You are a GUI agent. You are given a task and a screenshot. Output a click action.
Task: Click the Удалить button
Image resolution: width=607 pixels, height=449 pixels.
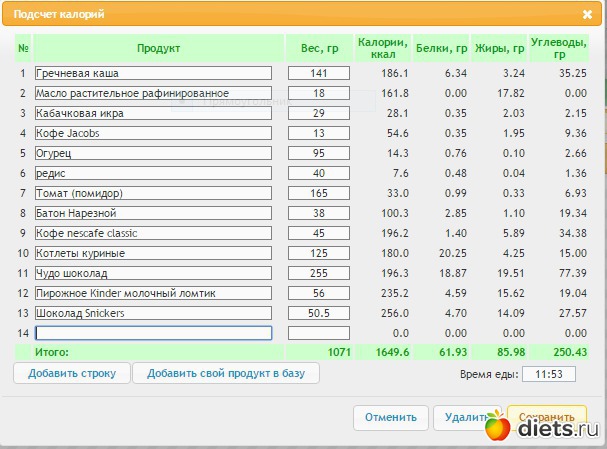click(x=467, y=418)
